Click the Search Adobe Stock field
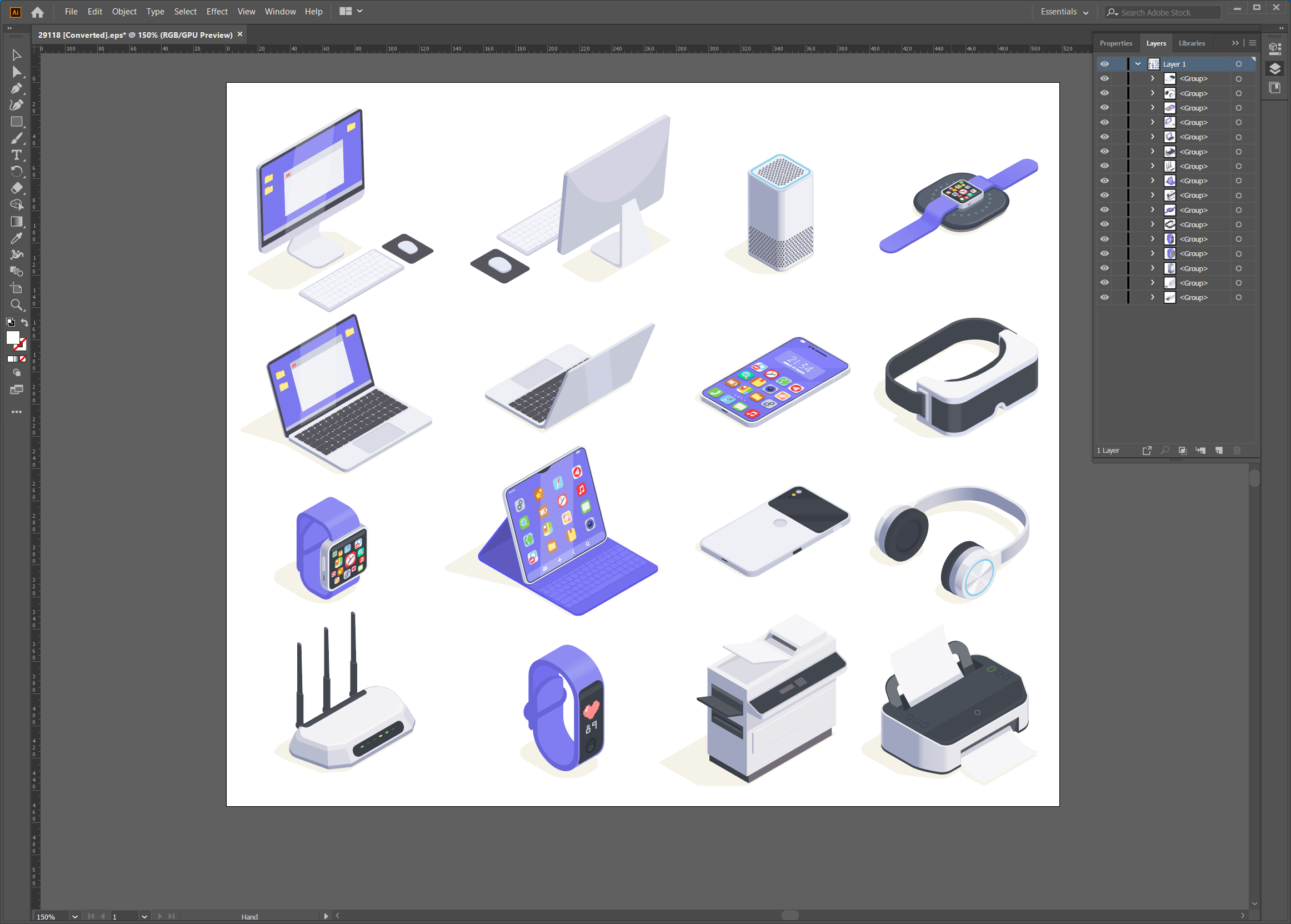This screenshot has width=1291, height=924. [x=1163, y=12]
